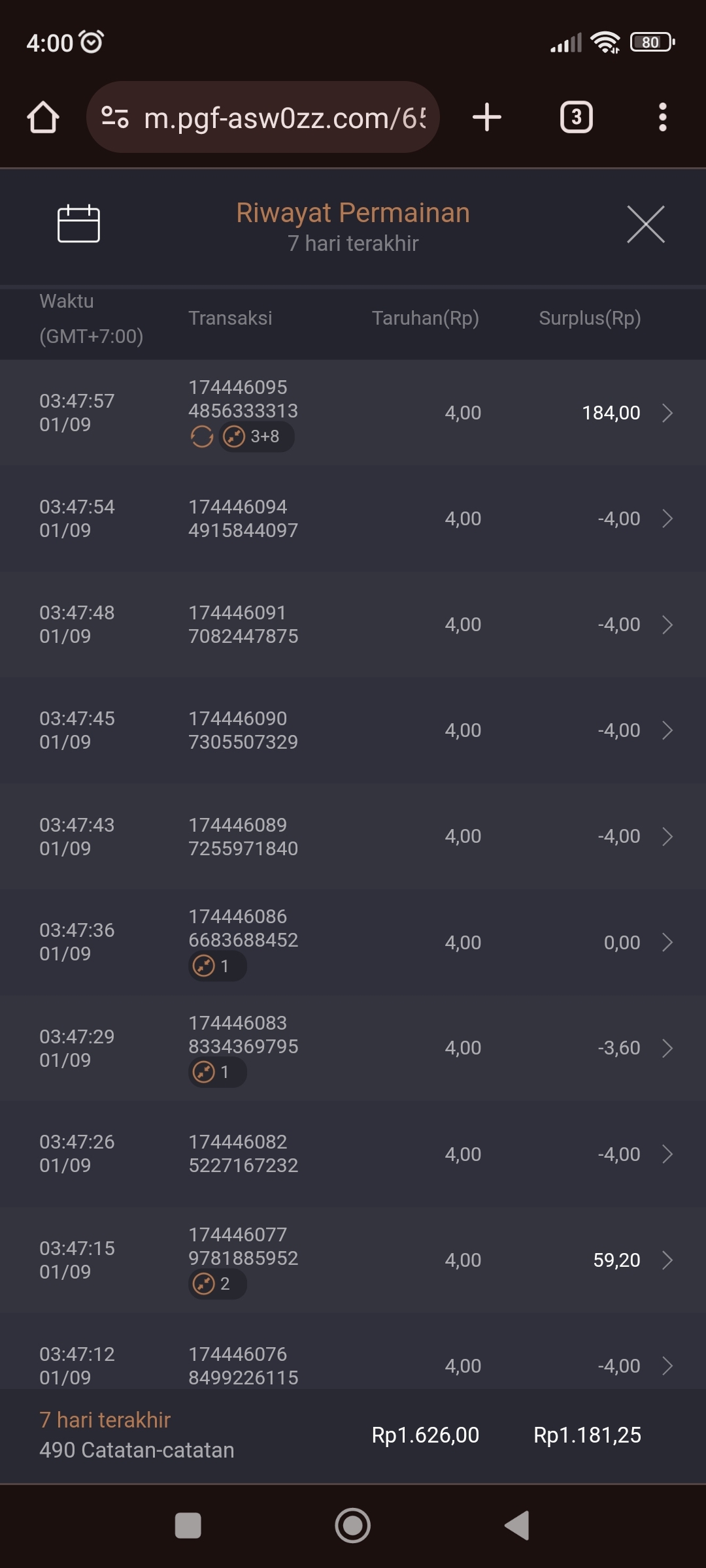This screenshot has width=706, height=1568.
Task: Focus the URL address bar text
Action: (284, 118)
